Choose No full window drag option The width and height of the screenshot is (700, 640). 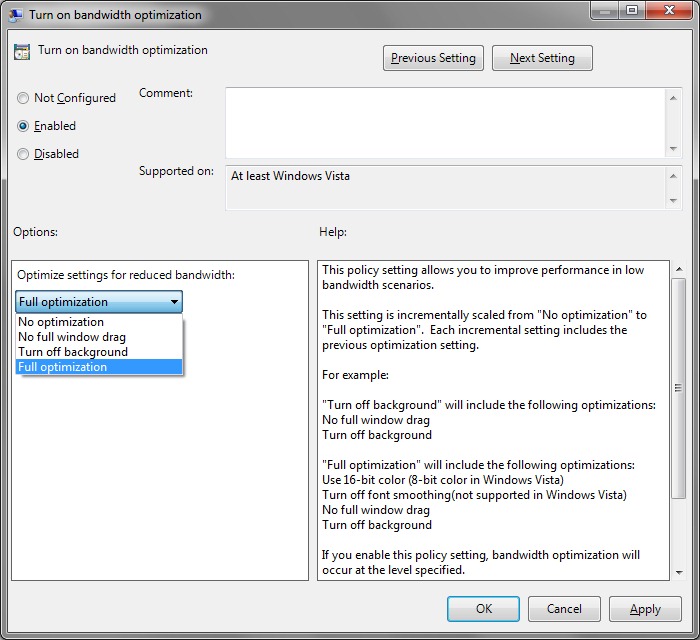tap(72, 337)
